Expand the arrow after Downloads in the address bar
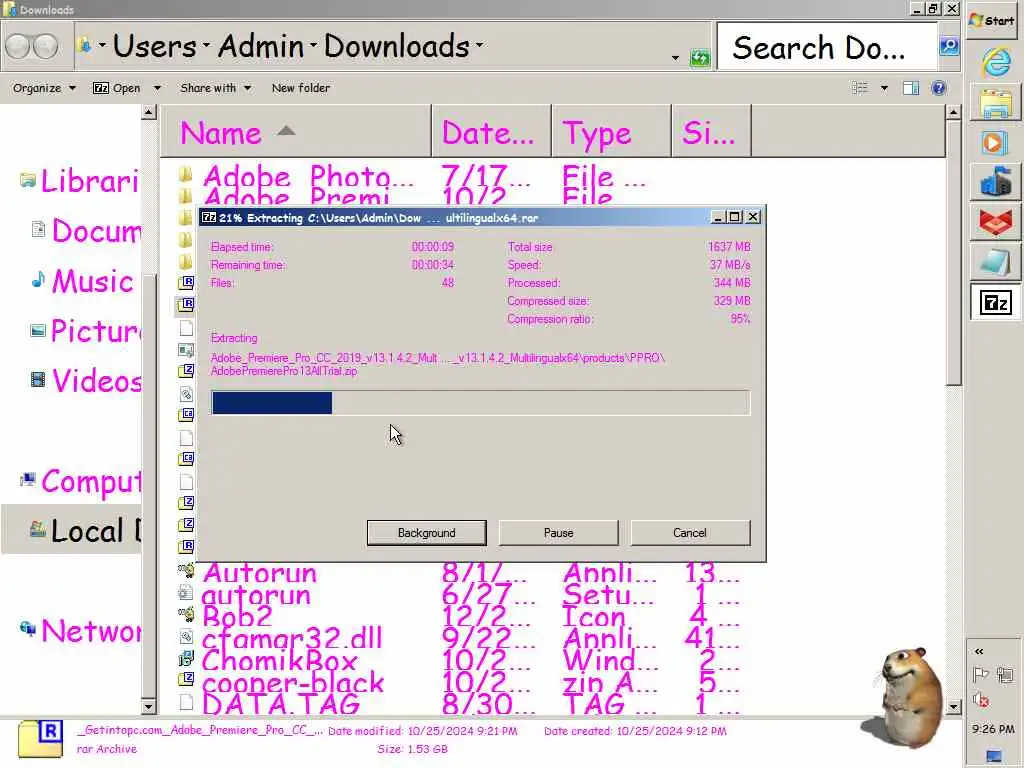The image size is (1024, 768). click(x=479, y=45)
